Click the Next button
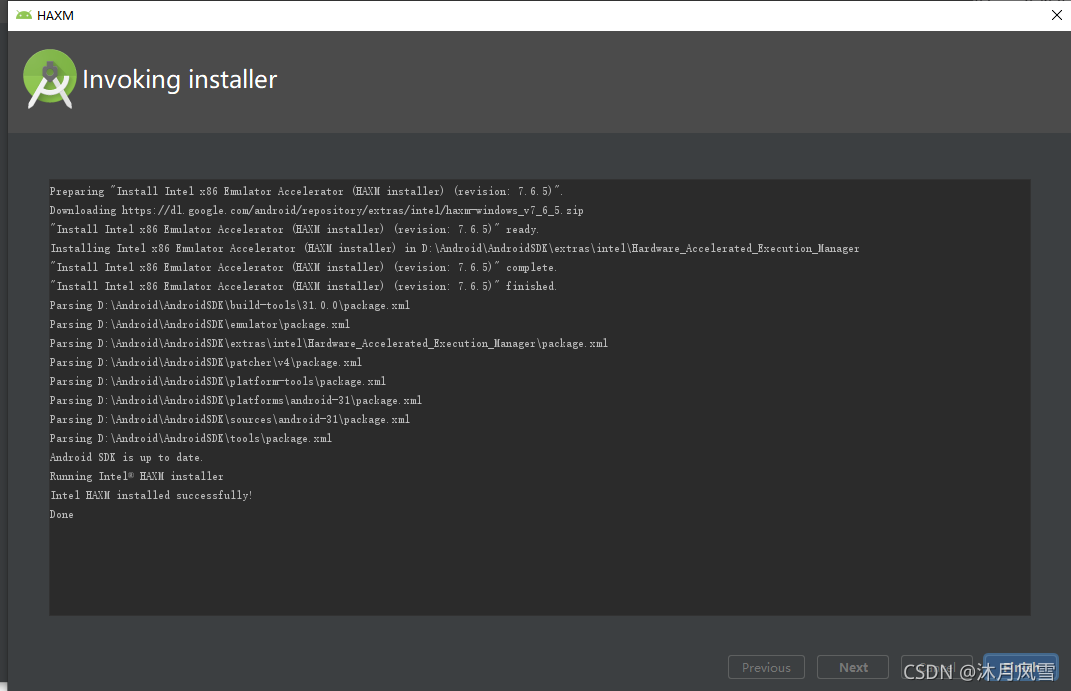Screen dimensions: 1071x691 [852, 667]
